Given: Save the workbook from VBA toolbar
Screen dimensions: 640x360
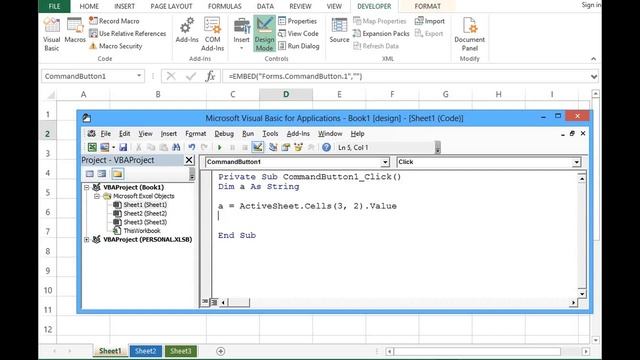Looking at the screenshot, I should (x=123, y=147).
